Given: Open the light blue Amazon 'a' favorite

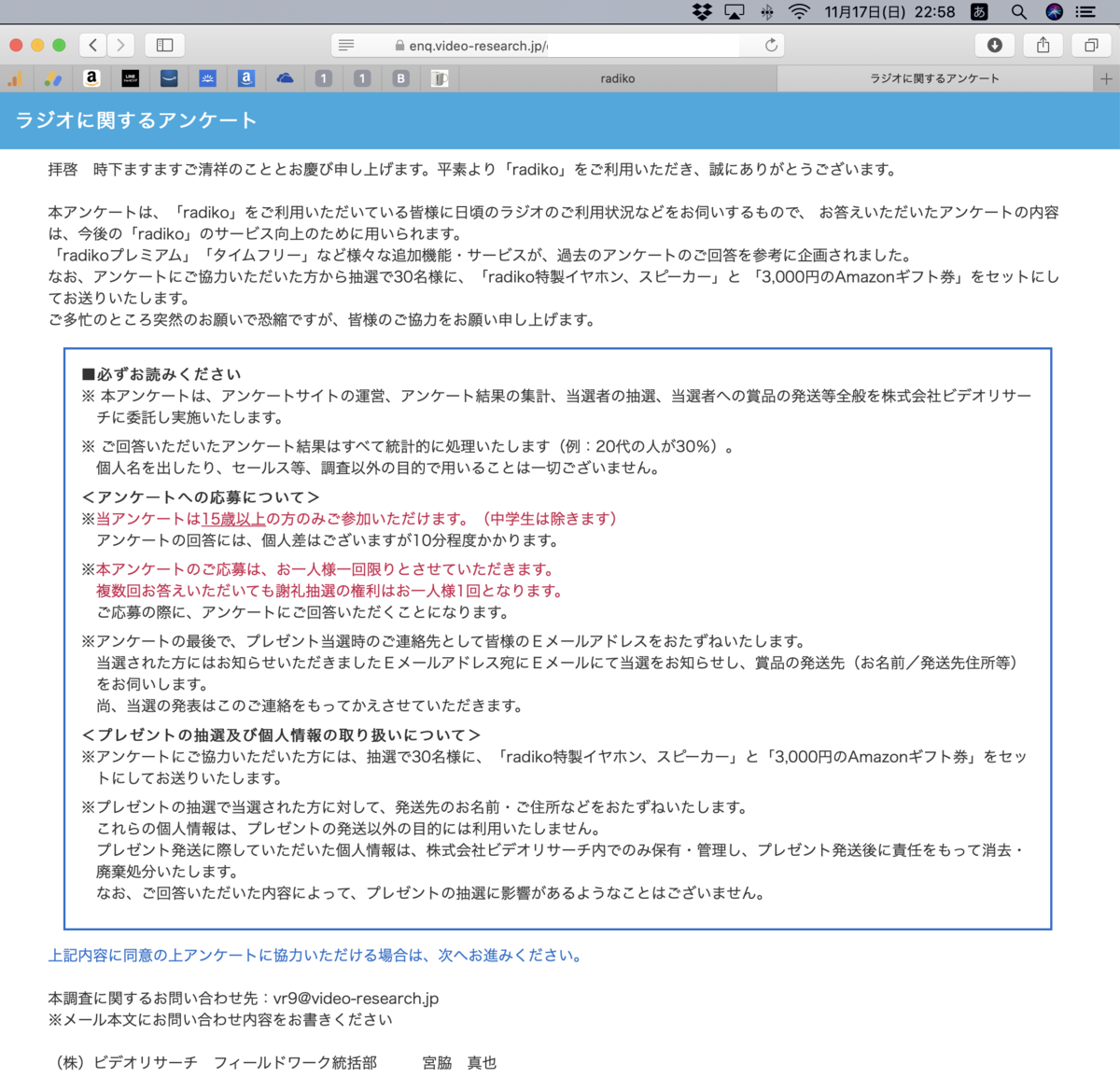Looking at the screenshot, I should (245, 78).
